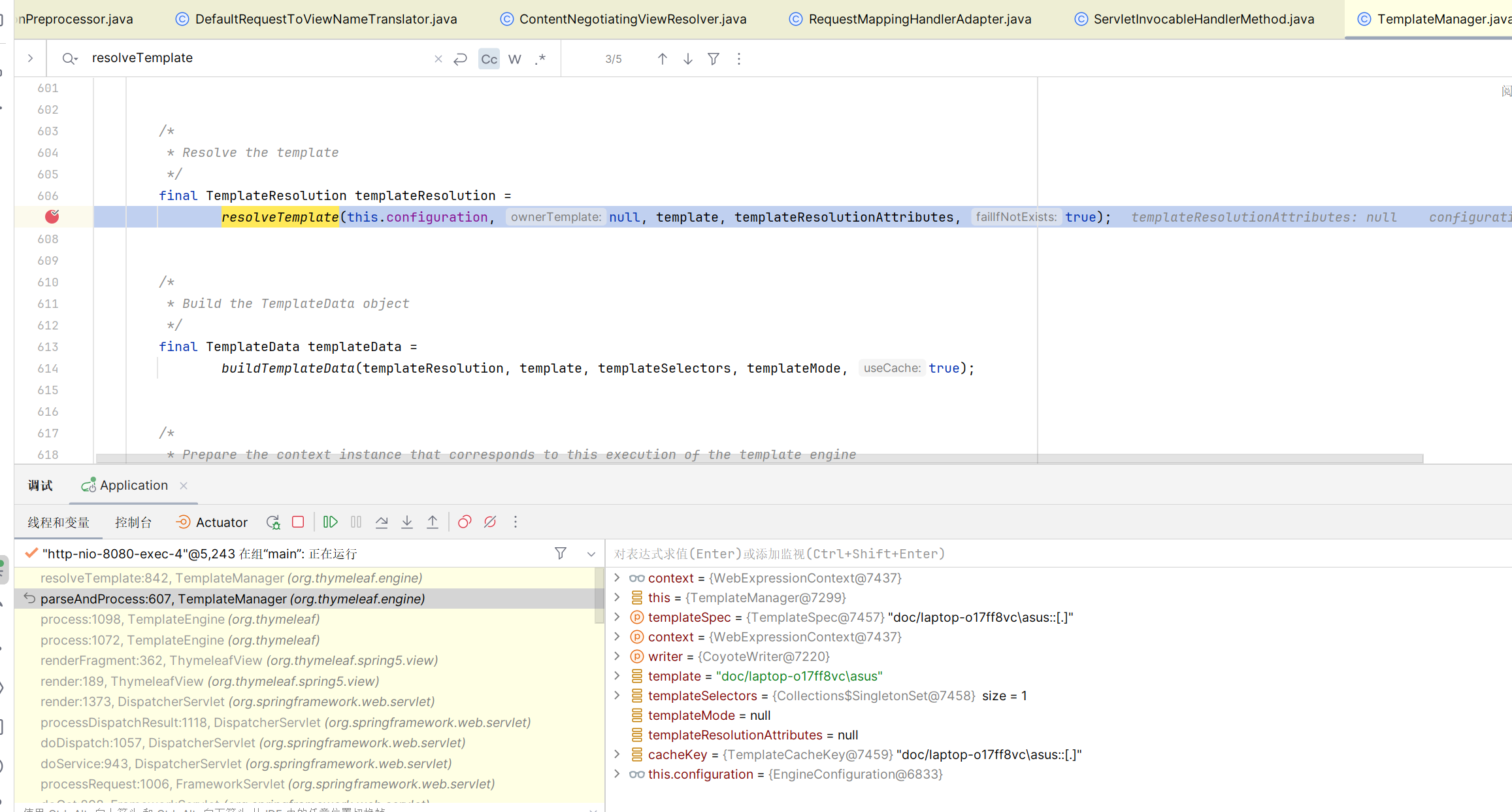This screenshot has width=1512, height=812.
Task: Switch to ServletInvocableHandlerMethod.java tab
Action: click(1194, 19)
